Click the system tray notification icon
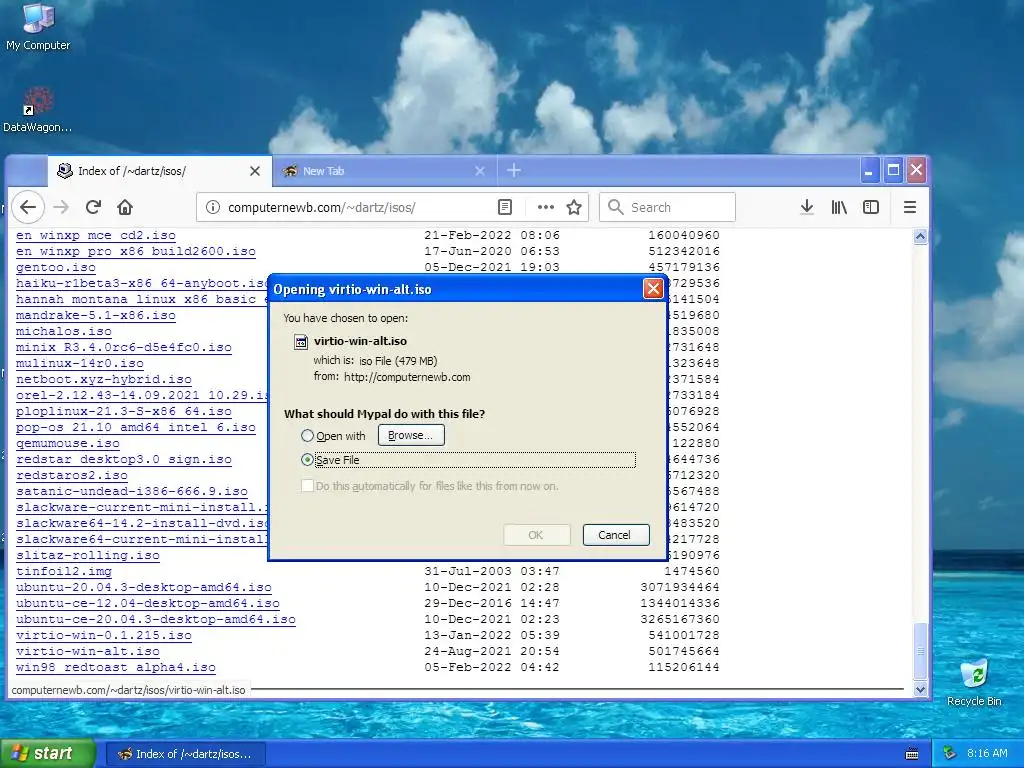Screen dimensions: 1024x768 pos(950,754)
